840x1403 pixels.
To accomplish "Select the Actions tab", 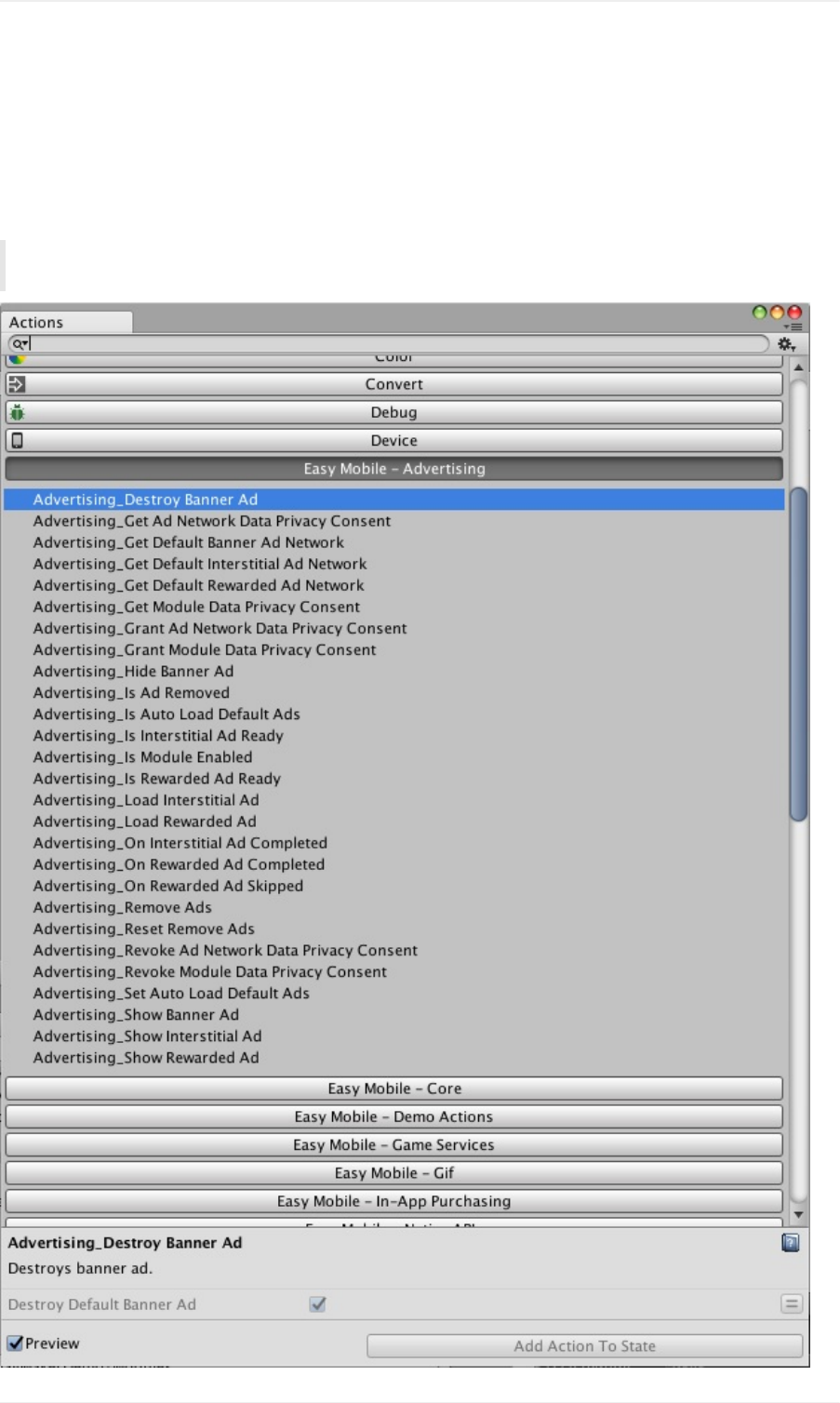I will pos(66,322).
